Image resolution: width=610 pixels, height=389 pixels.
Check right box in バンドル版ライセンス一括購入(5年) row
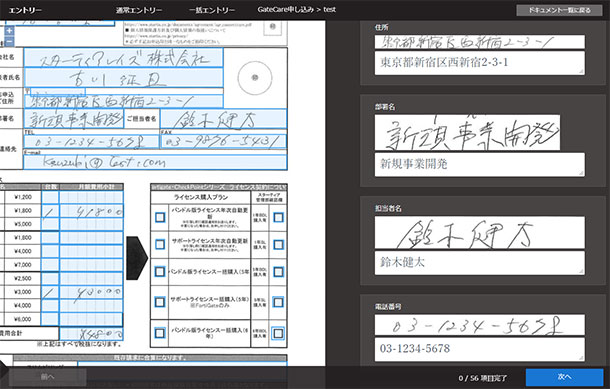point(278,272)
